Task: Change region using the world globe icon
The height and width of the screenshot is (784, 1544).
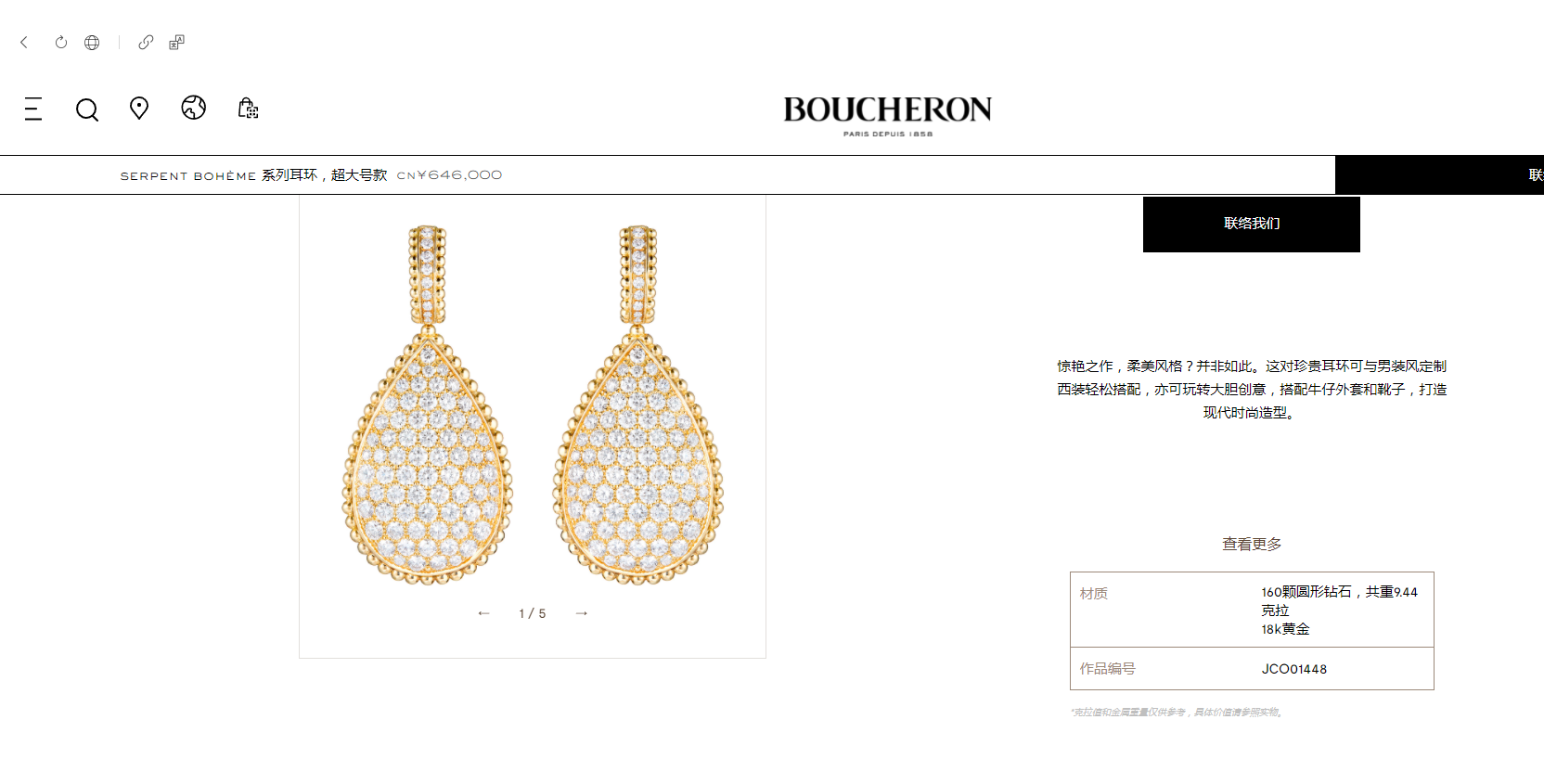Action: tap(193, 108)
